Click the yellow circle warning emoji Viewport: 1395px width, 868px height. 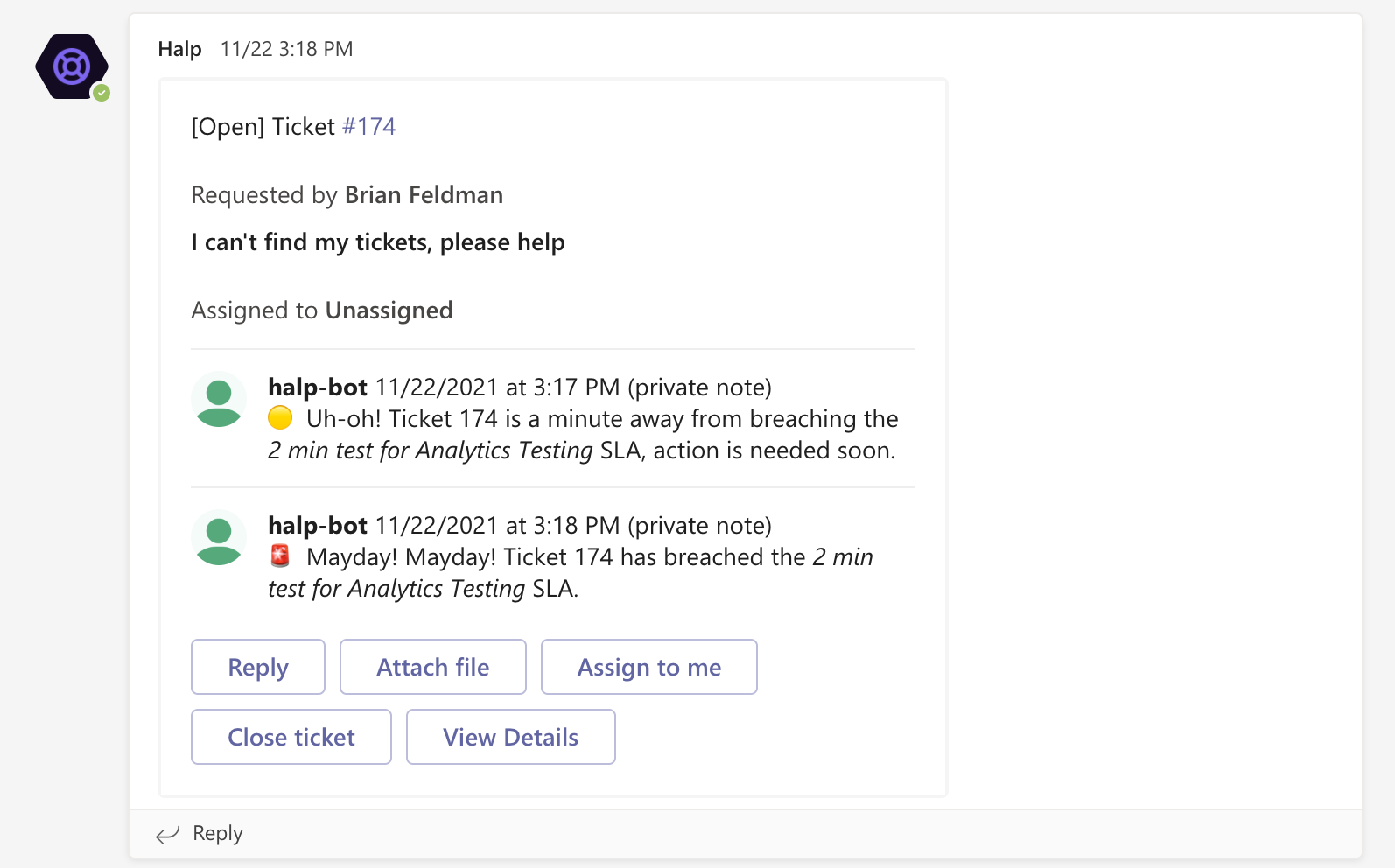(x=280, y=418)
